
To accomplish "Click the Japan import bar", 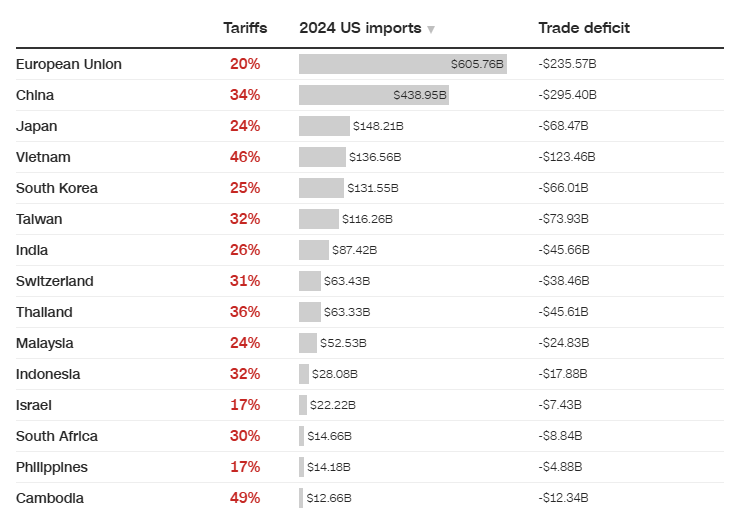I will click(324, 126).
